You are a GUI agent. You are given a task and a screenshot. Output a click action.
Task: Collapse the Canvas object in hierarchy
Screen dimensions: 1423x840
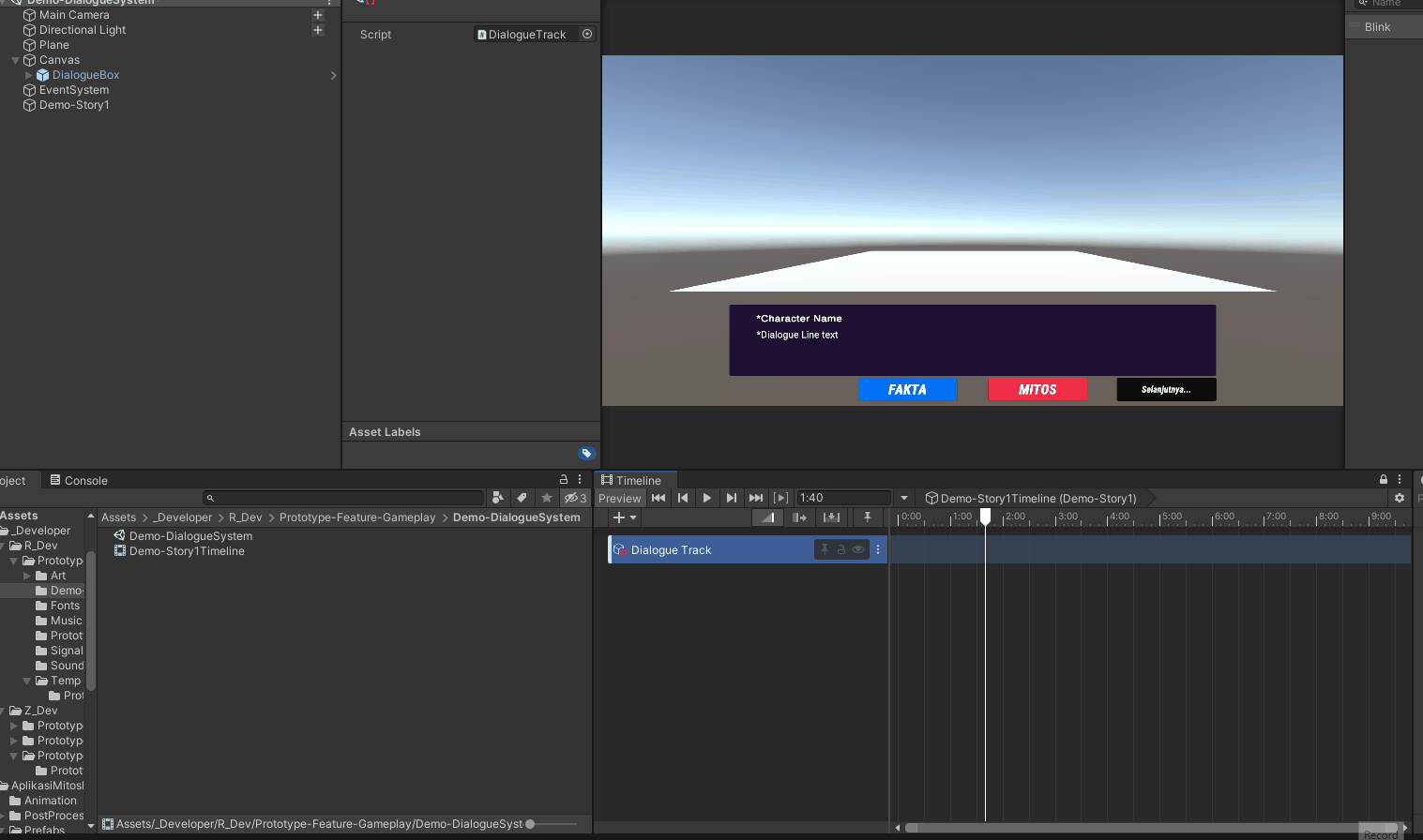coord(16,60)
